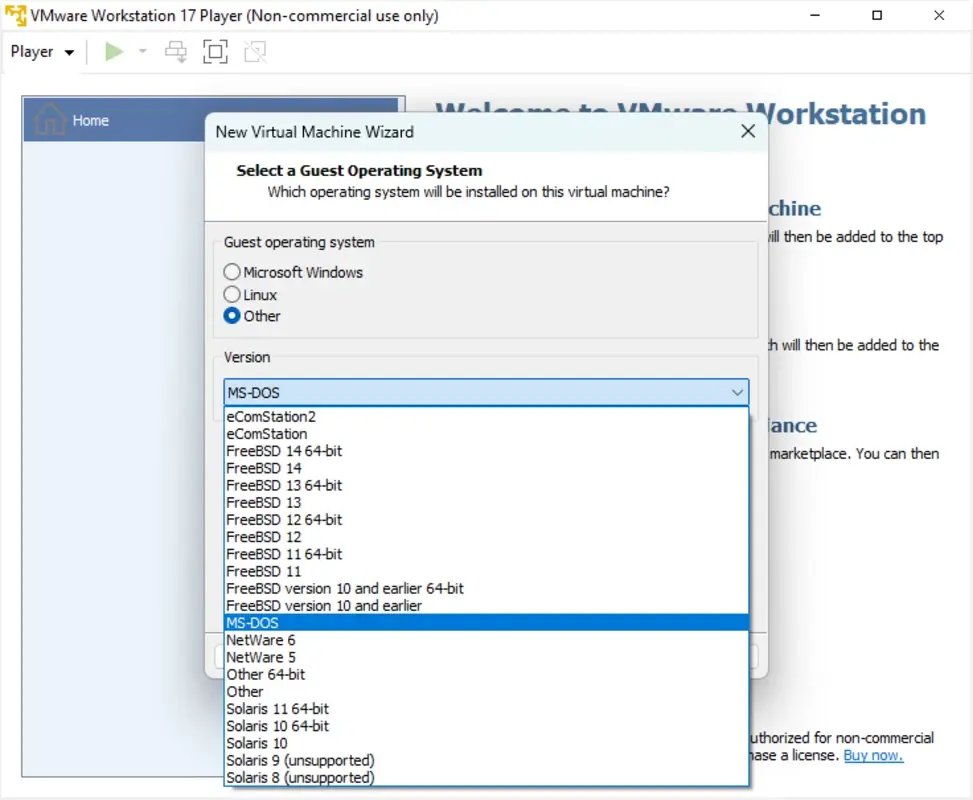Click the VMware logo in the title bar
The image size is (973, 800).
pos(16,15)
